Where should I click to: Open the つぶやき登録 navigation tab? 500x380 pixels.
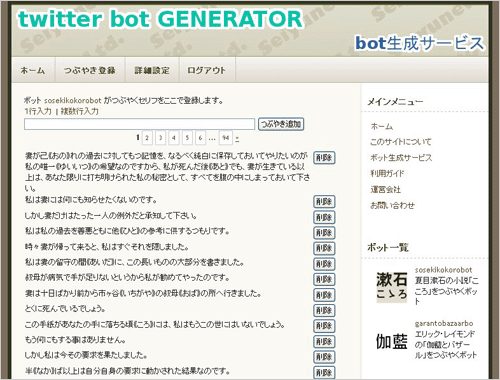(90, 70)
